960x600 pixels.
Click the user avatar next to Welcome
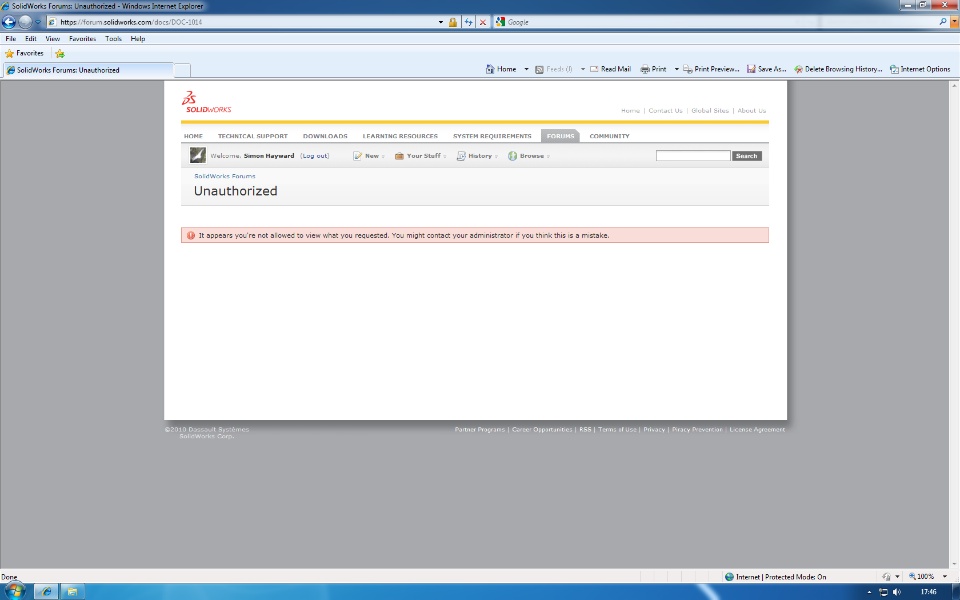click(198, 156)
